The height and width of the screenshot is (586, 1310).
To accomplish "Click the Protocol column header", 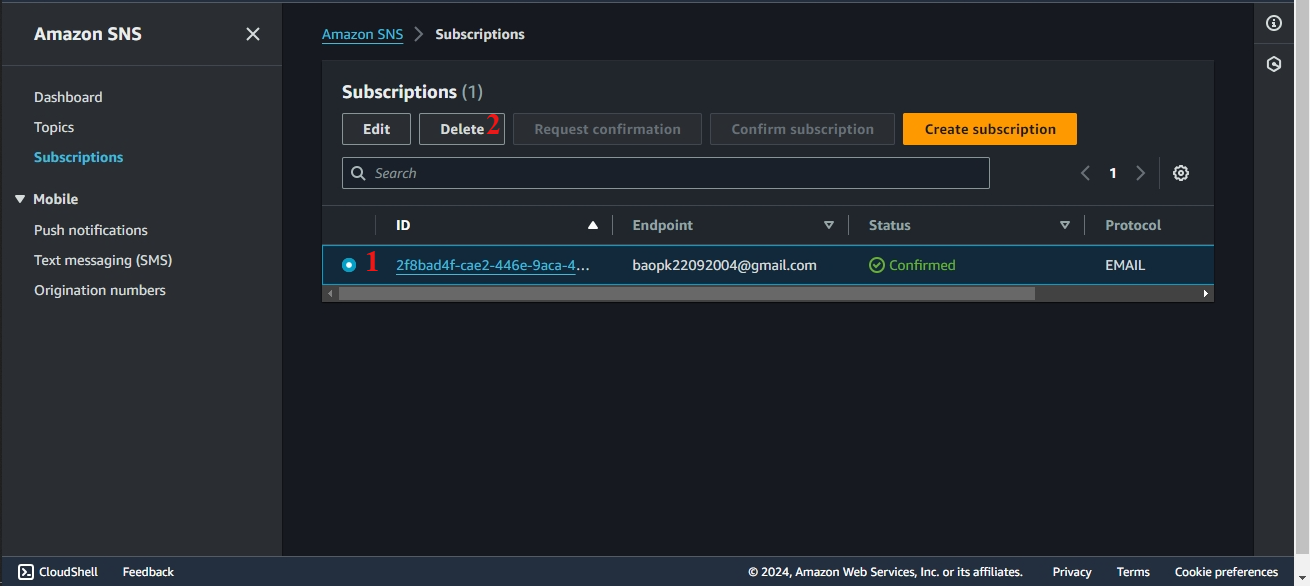I will click(1133, 225).
